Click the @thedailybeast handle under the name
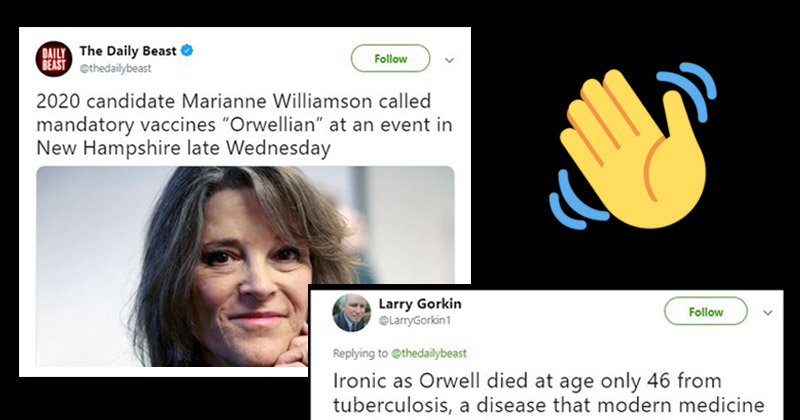Viewport: 800px width, 420px height. pyautogui.click(x=119, y=68)
